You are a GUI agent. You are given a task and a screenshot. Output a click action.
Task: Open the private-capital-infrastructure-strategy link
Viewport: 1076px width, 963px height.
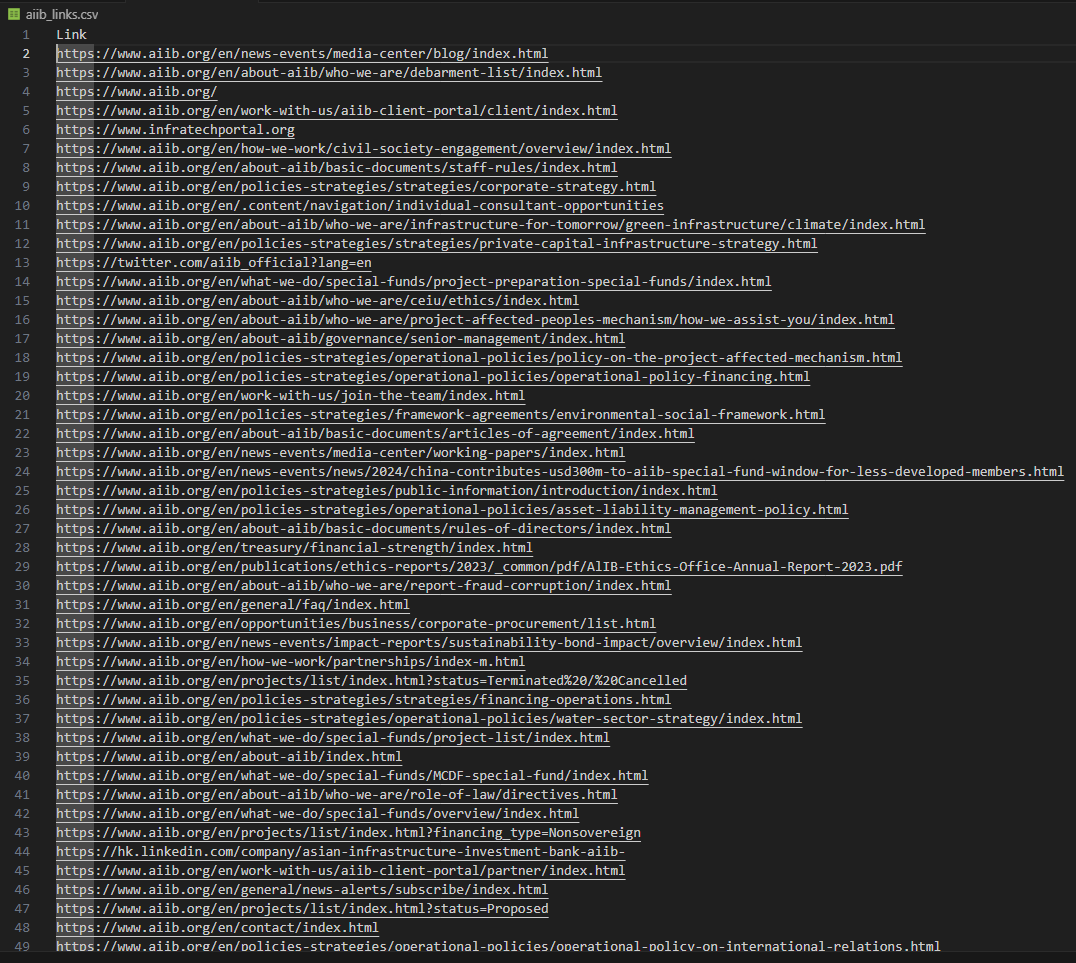click(436, 244)
